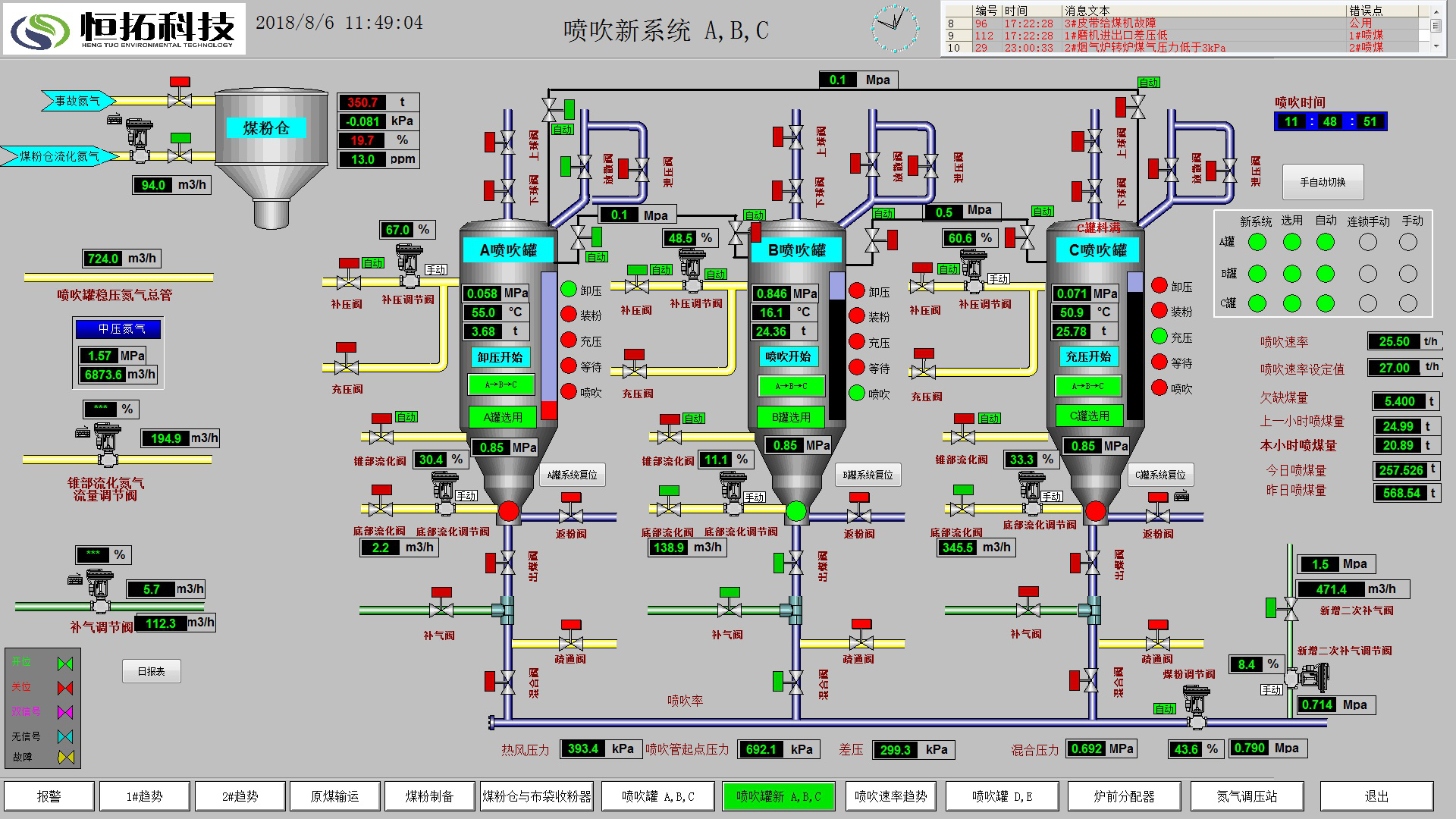Image resolution: width=1456 pixels, height=819 pixels.
Task: Select 手动 radio for B罐
Action: pos(1408,273)
